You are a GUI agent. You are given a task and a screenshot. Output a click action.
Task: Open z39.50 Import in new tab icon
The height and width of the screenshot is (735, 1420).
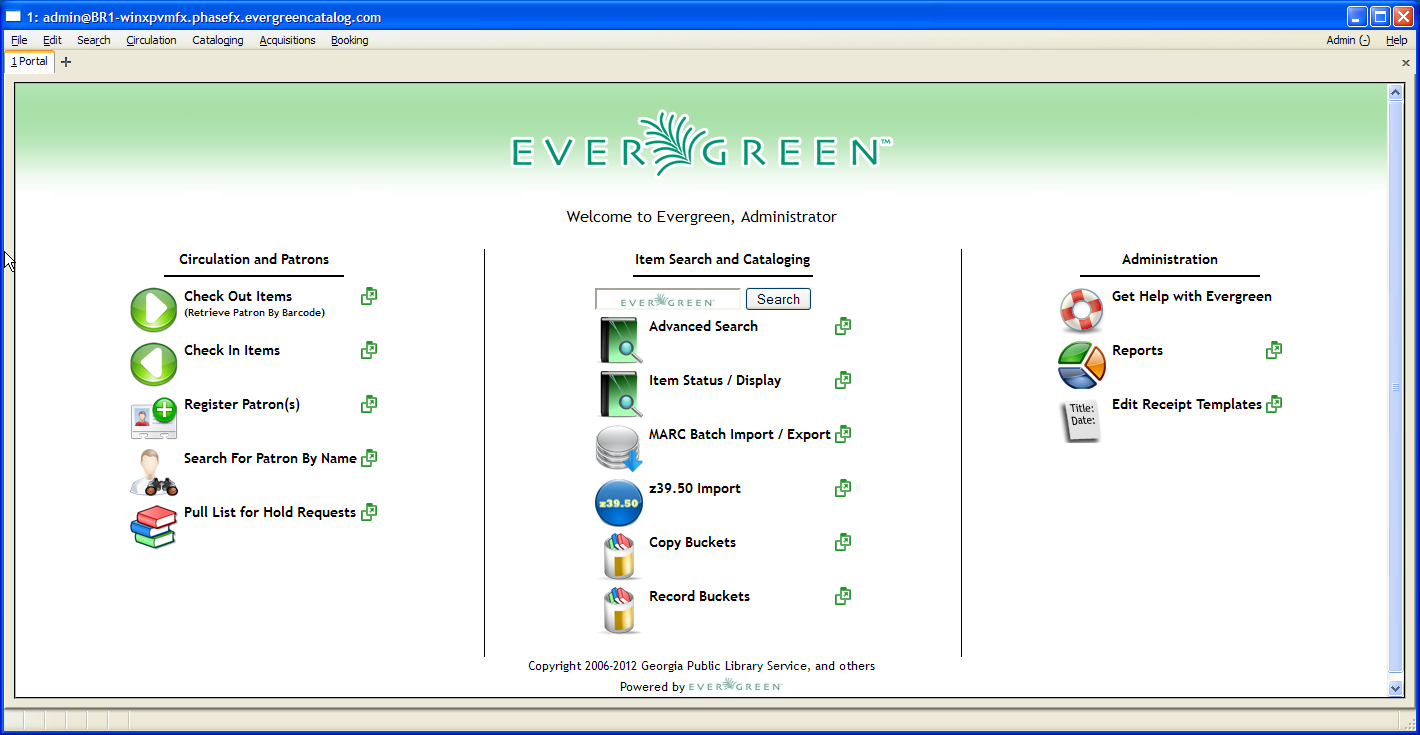click(843, 488)
